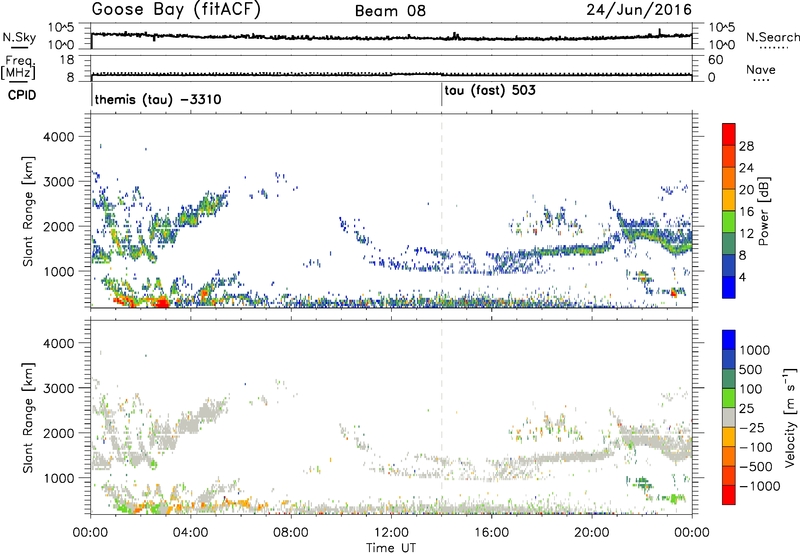Viewport: 800px width, 554px height.
Task: Click the 'CPID' row label
Action: [22, 95]
